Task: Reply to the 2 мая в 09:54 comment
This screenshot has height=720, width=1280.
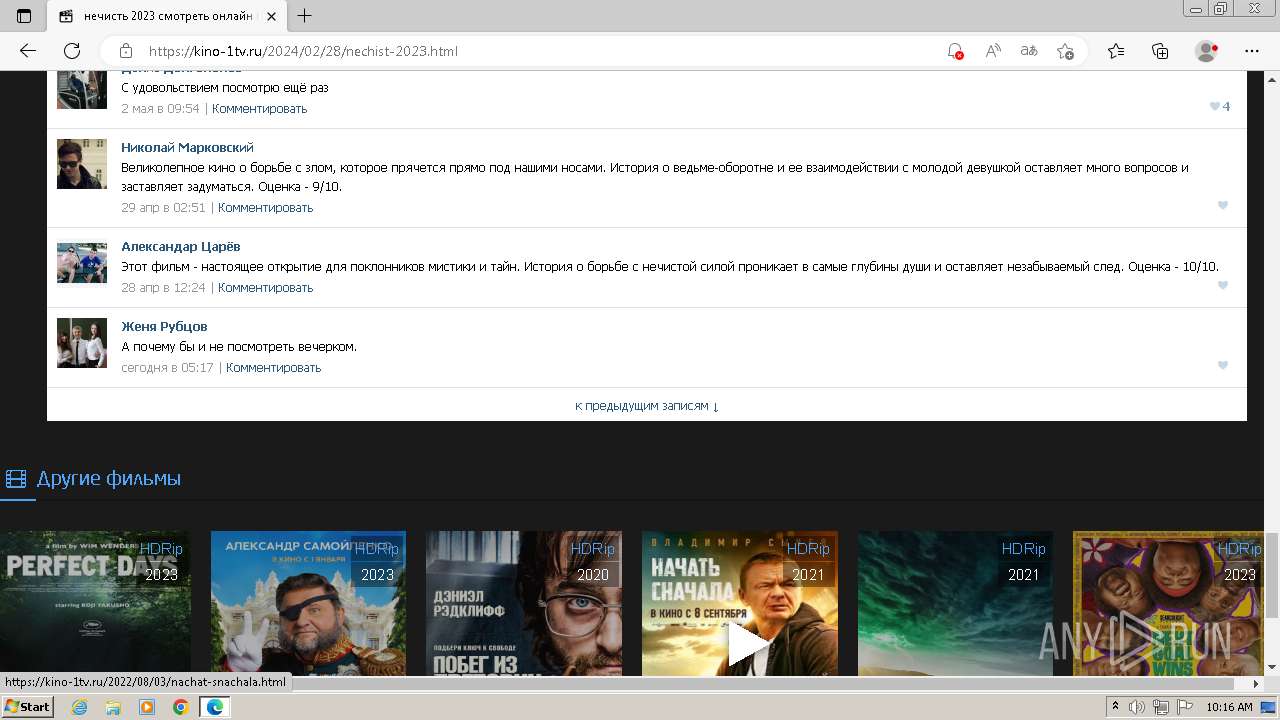Action: coord(259,108)
